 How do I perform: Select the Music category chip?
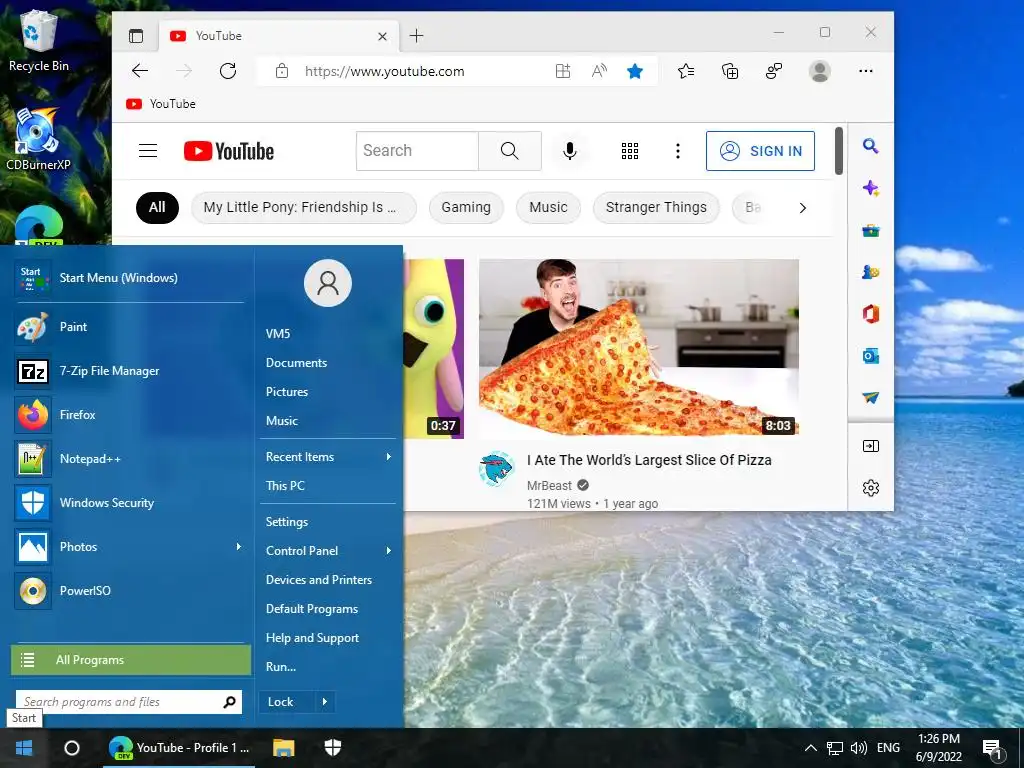(x=549, y=208)
